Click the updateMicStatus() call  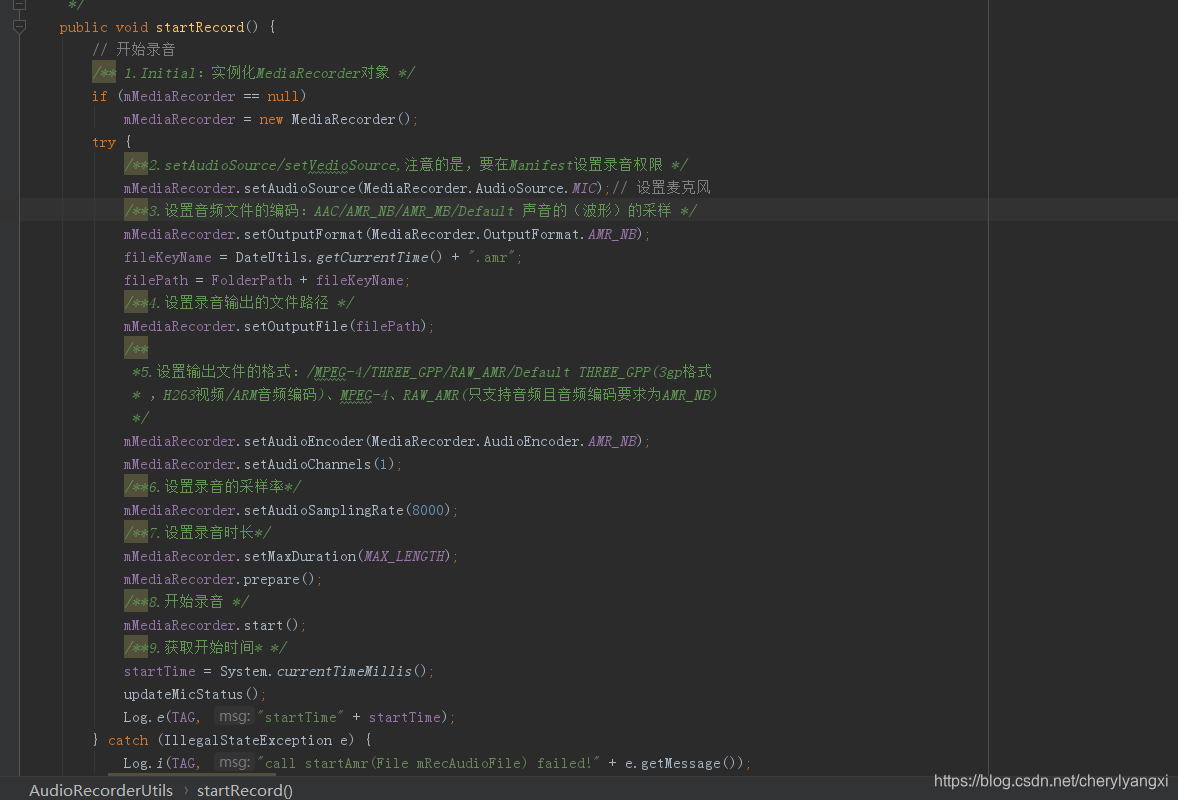click(191, 694)
